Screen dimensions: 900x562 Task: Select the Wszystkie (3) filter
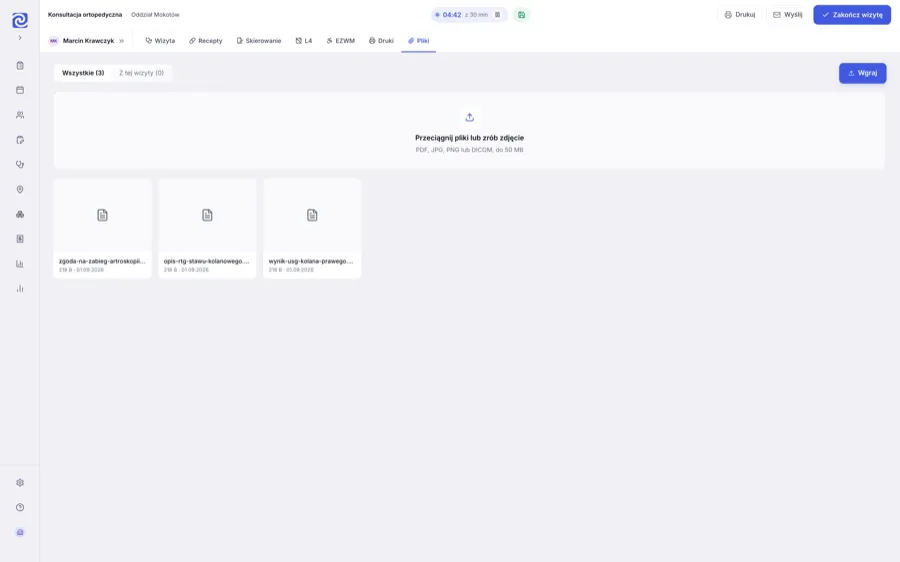coord(83,73)
